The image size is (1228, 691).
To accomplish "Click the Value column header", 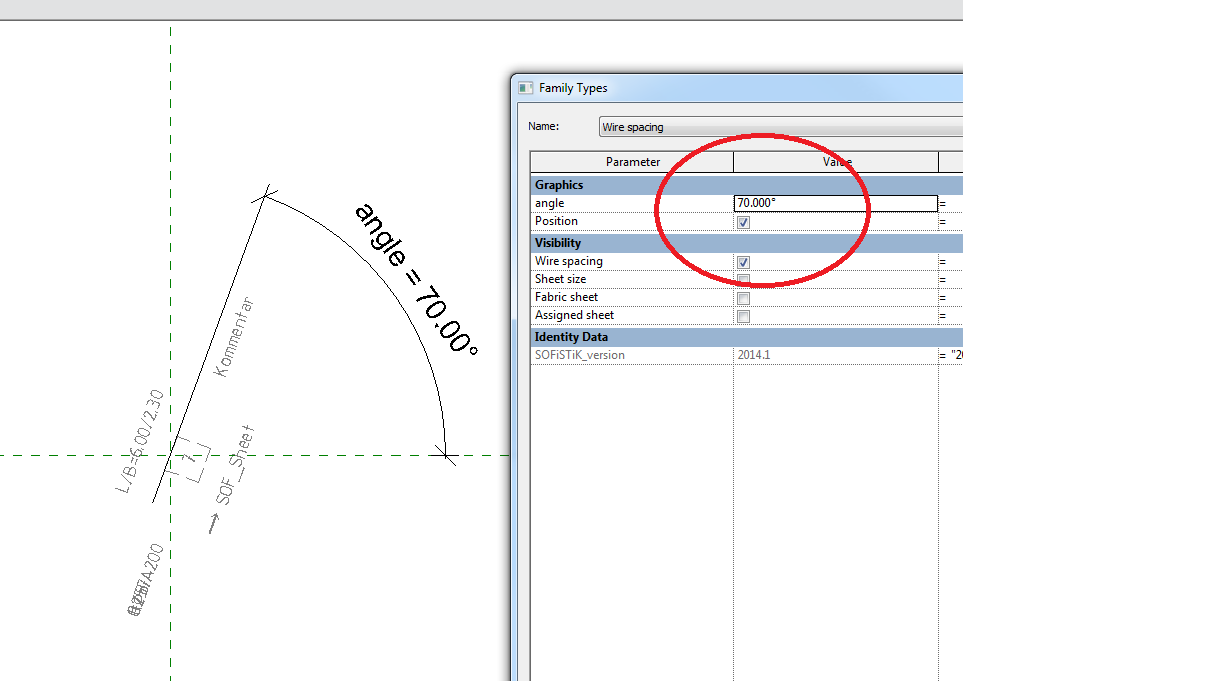I will click(836, 162).
